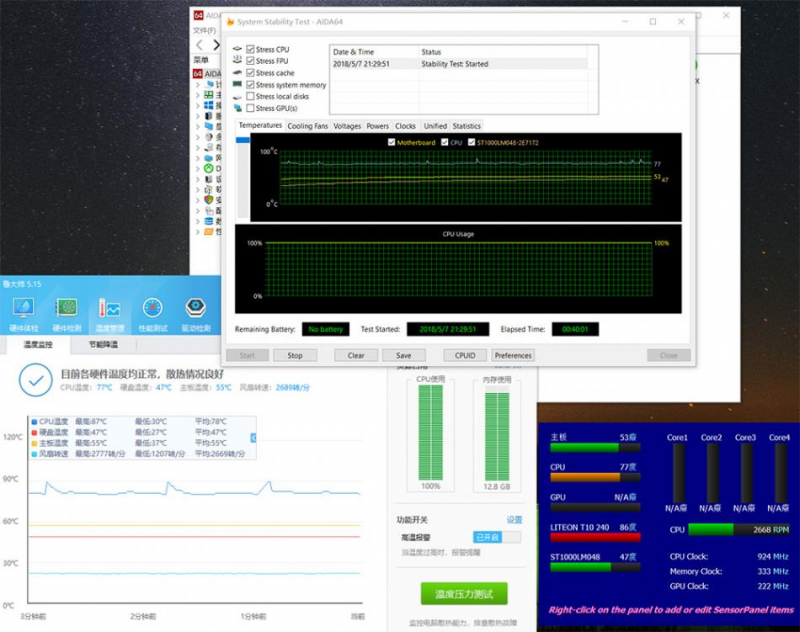Open the 驱动检测 driver detection icon in Ludashi

click(x=196, y=314)
